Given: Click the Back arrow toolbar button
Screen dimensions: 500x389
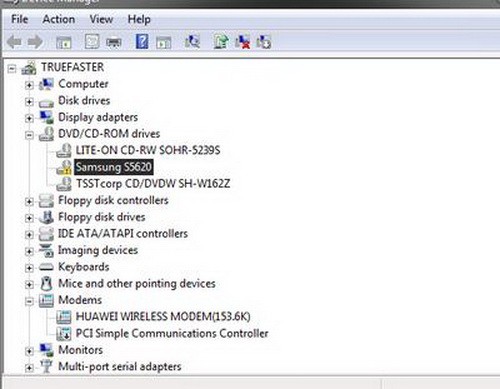Looking at the screenshot, I should tap(14, 42).
